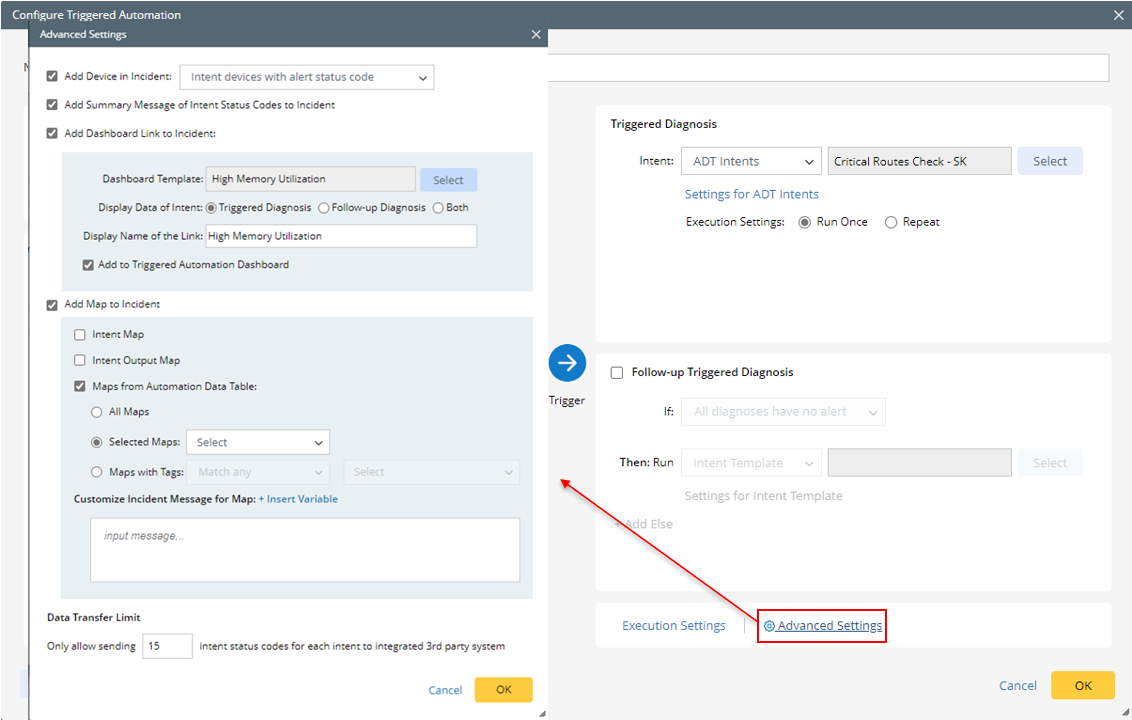Choose the All Maps radio option

(96, 412)
